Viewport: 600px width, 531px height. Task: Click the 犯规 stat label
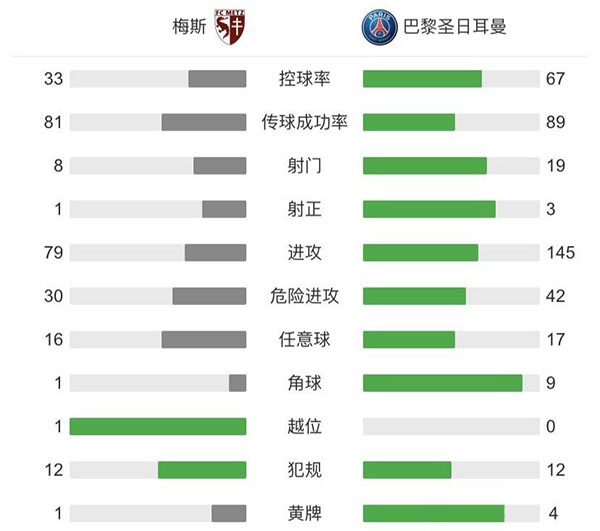tap(304, 470)
